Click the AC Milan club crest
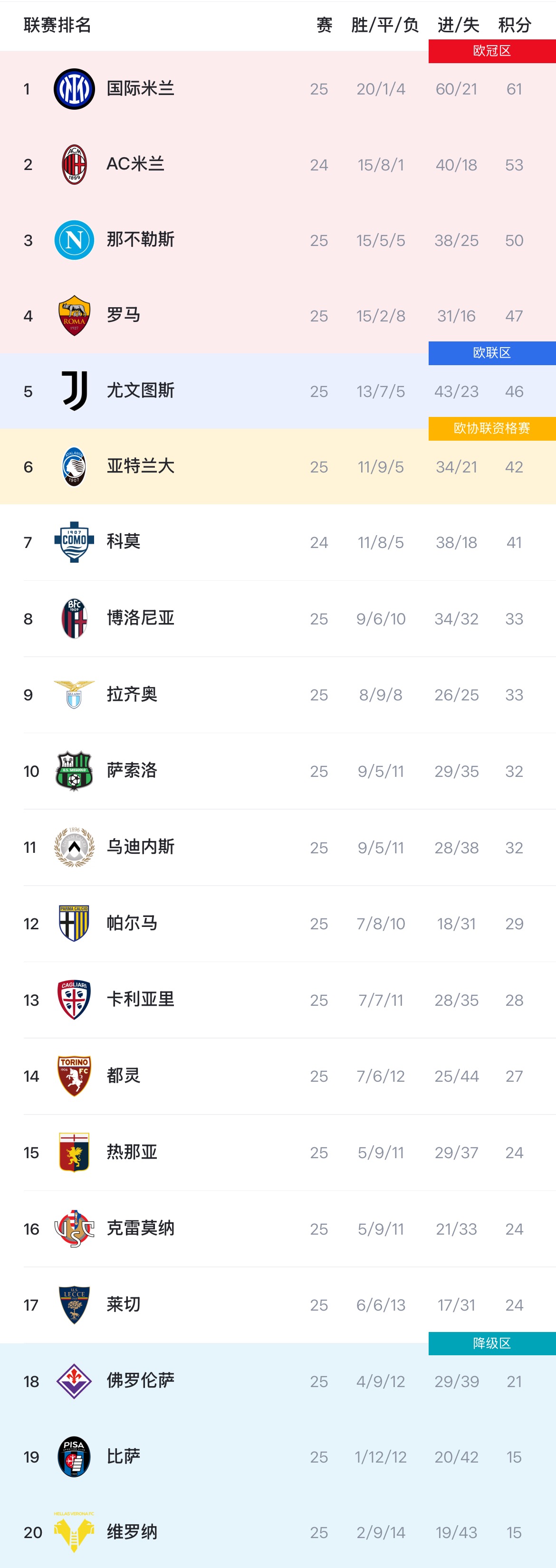Screen dimensions: 556x1568 (74, 164)
